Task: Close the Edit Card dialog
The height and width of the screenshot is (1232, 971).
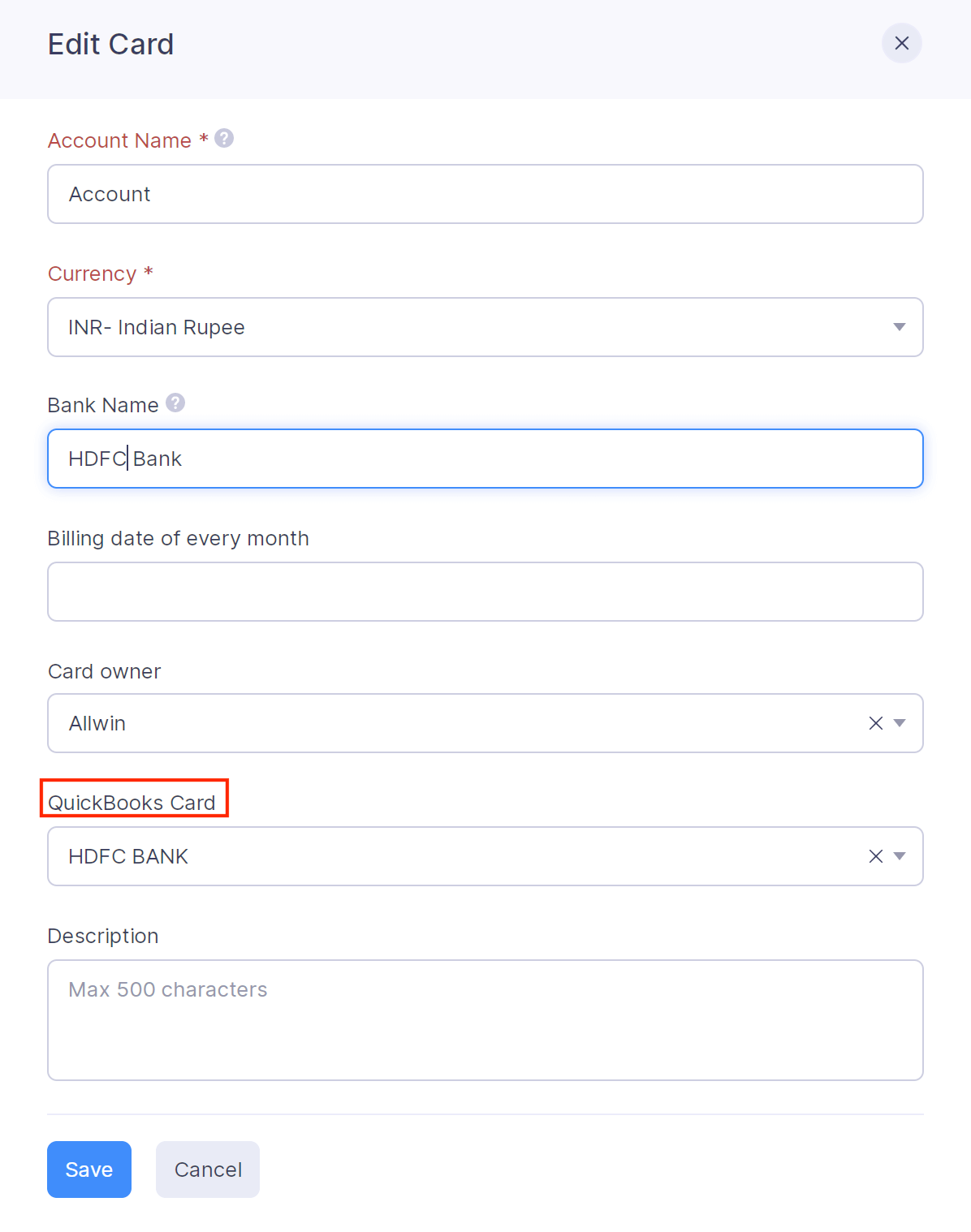Action: point(901,43)
